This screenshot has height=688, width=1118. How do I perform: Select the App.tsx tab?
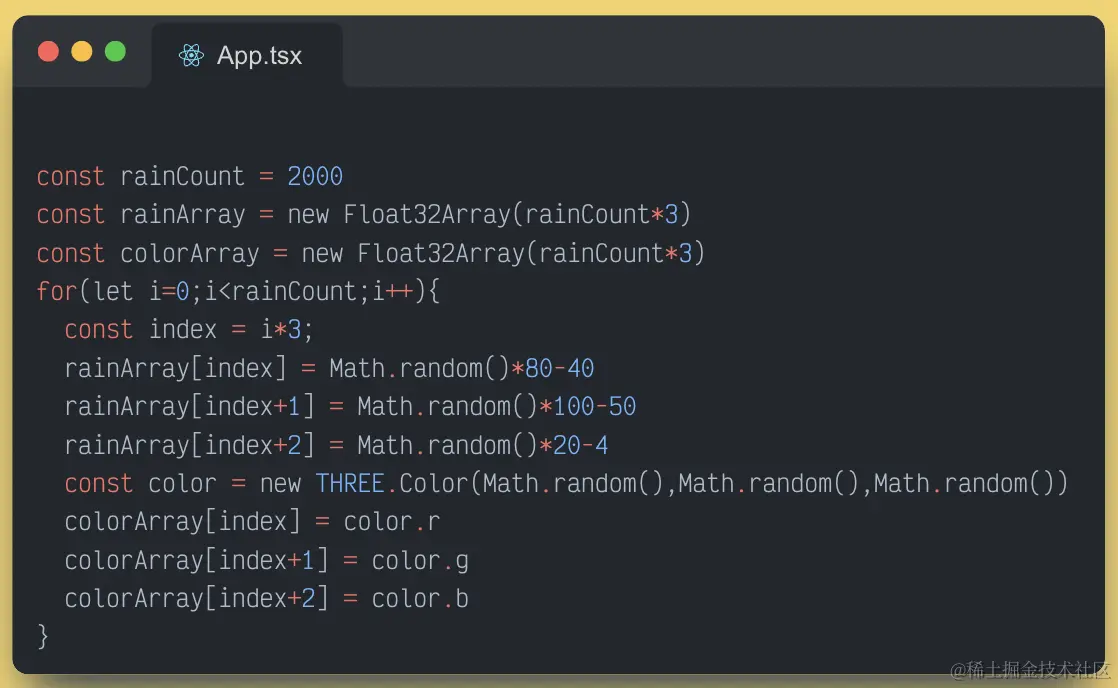247,56
